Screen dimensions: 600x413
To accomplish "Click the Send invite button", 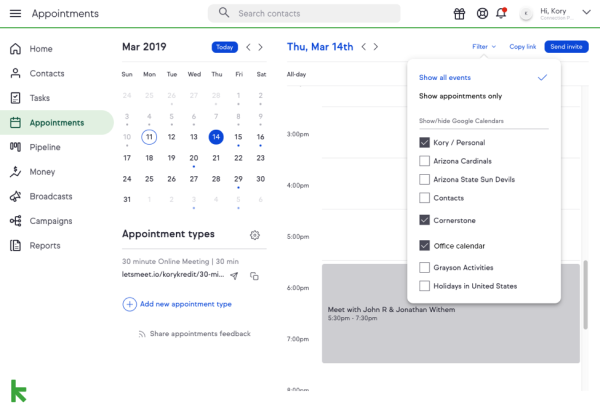I will (x=568, y=47).
